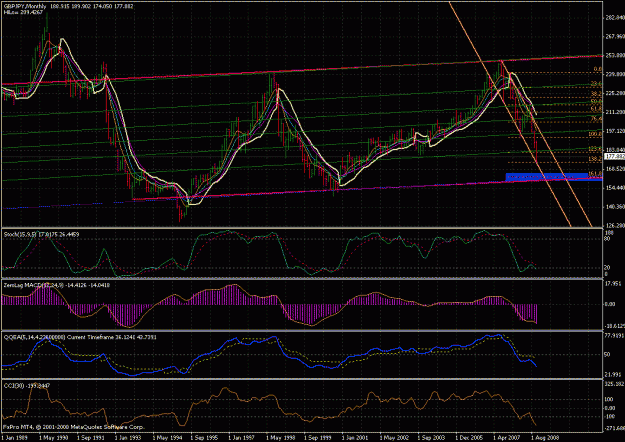Click the blue support zone rectangle

click(x=554, y=177)
